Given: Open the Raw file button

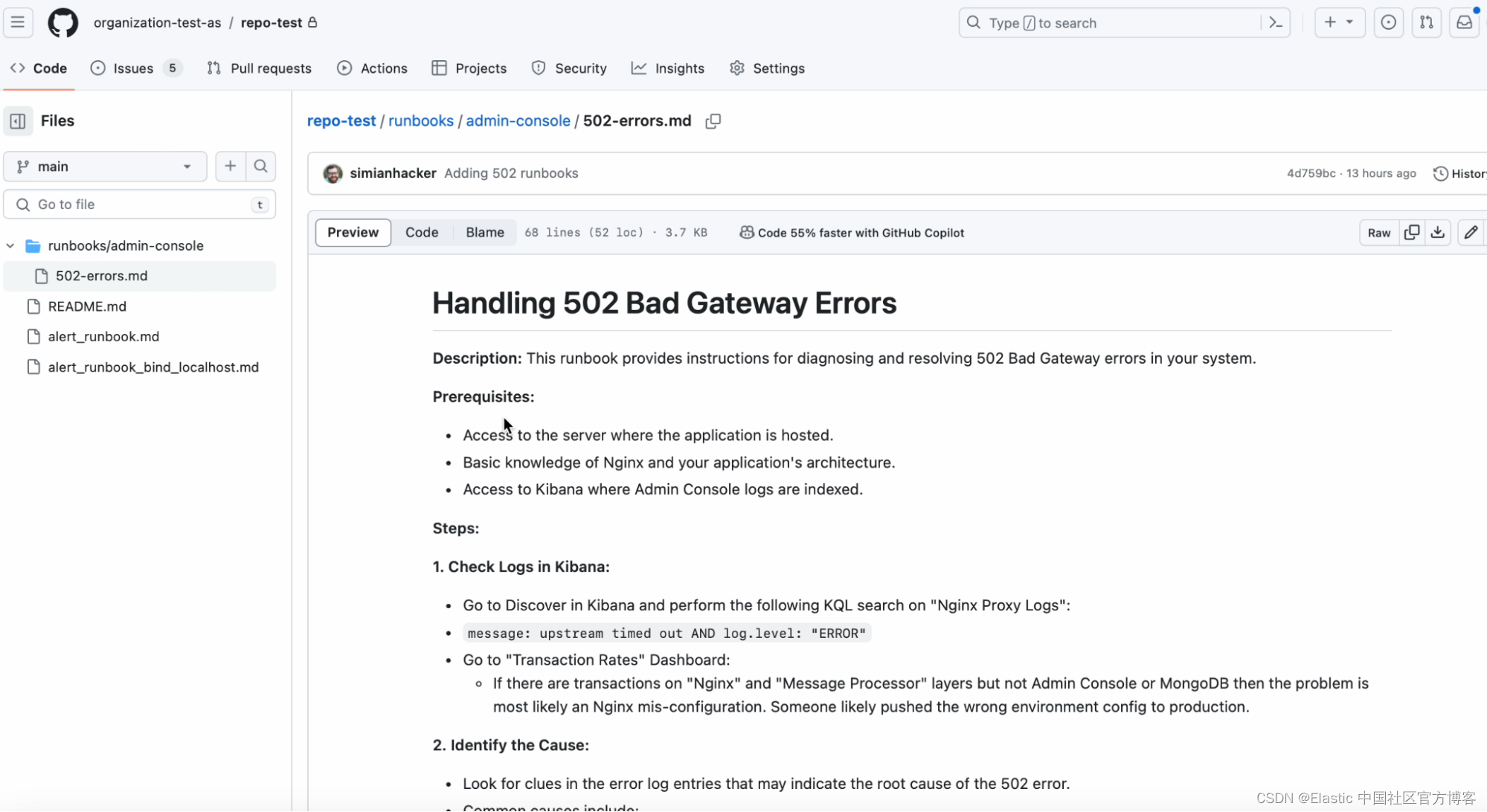Looking at the screenshot, I should pos(1378,233).
